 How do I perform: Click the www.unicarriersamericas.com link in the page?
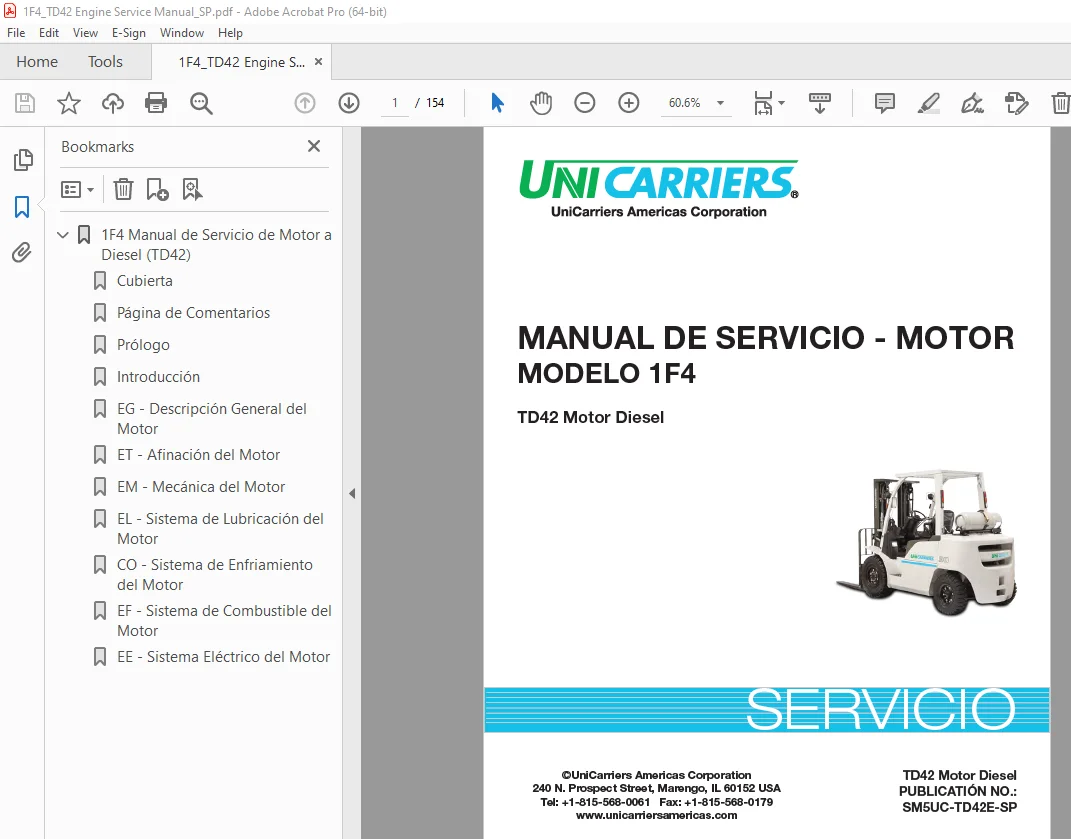[x=656, y=815]
